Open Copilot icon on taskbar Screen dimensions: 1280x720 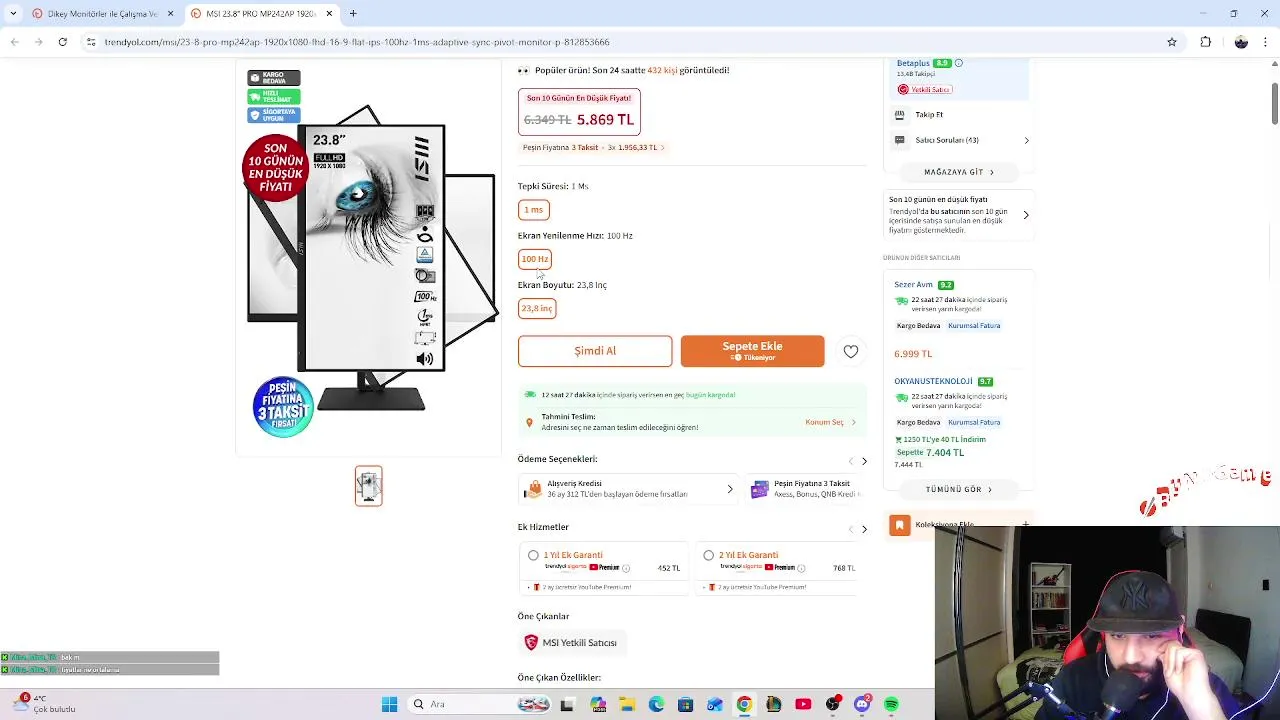pos(598,704)
